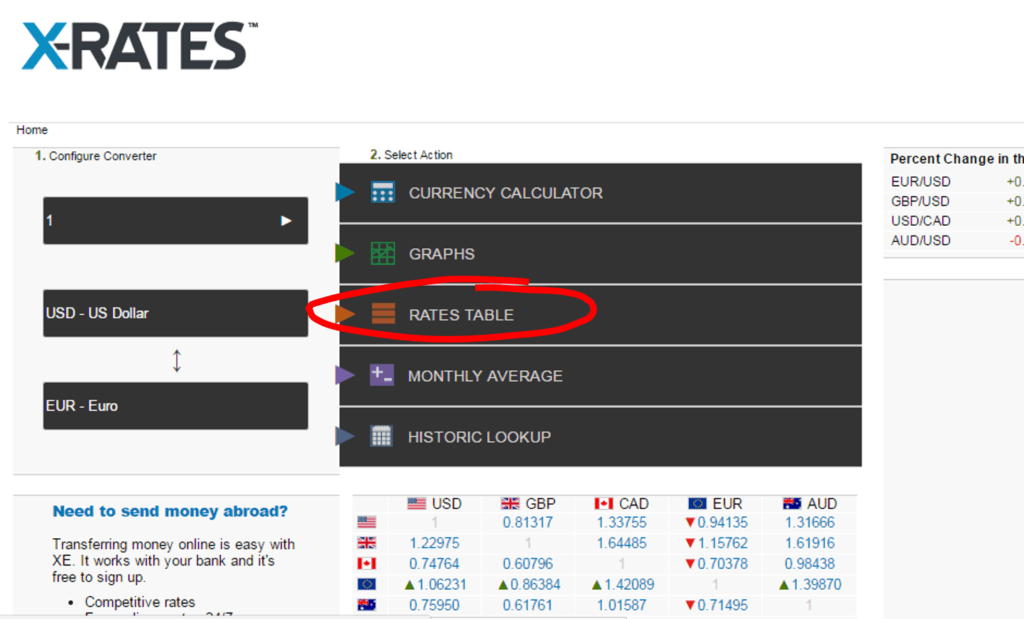Screen dimensions: 1024x619
Task: Select the Historic Lookup action
Action: click(479, 437)
